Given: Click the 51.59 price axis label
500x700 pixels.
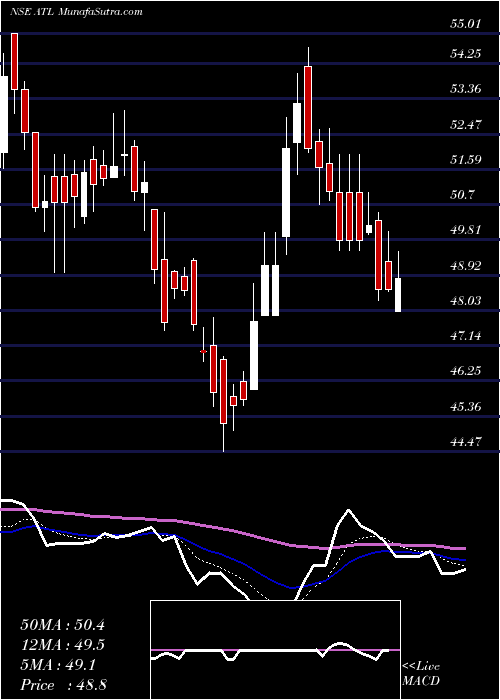Looking at the screenshot, I should pyautogui.click(x=466, y=159).
